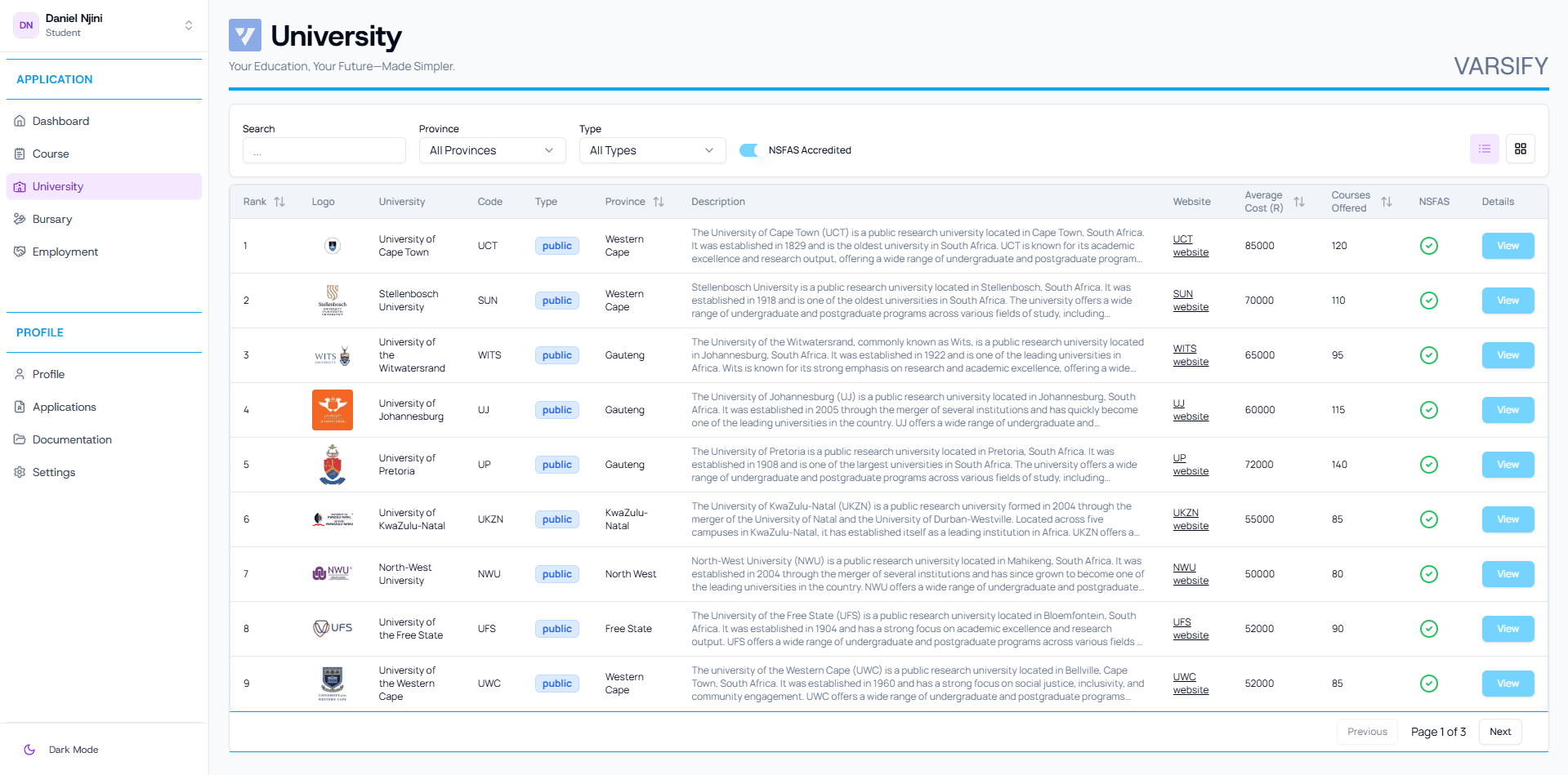This screenshot has height=775, width=1568.
Task: Click the Varsify logo icon beside University title
Action: pyautogui.click(x=245, y=36)
